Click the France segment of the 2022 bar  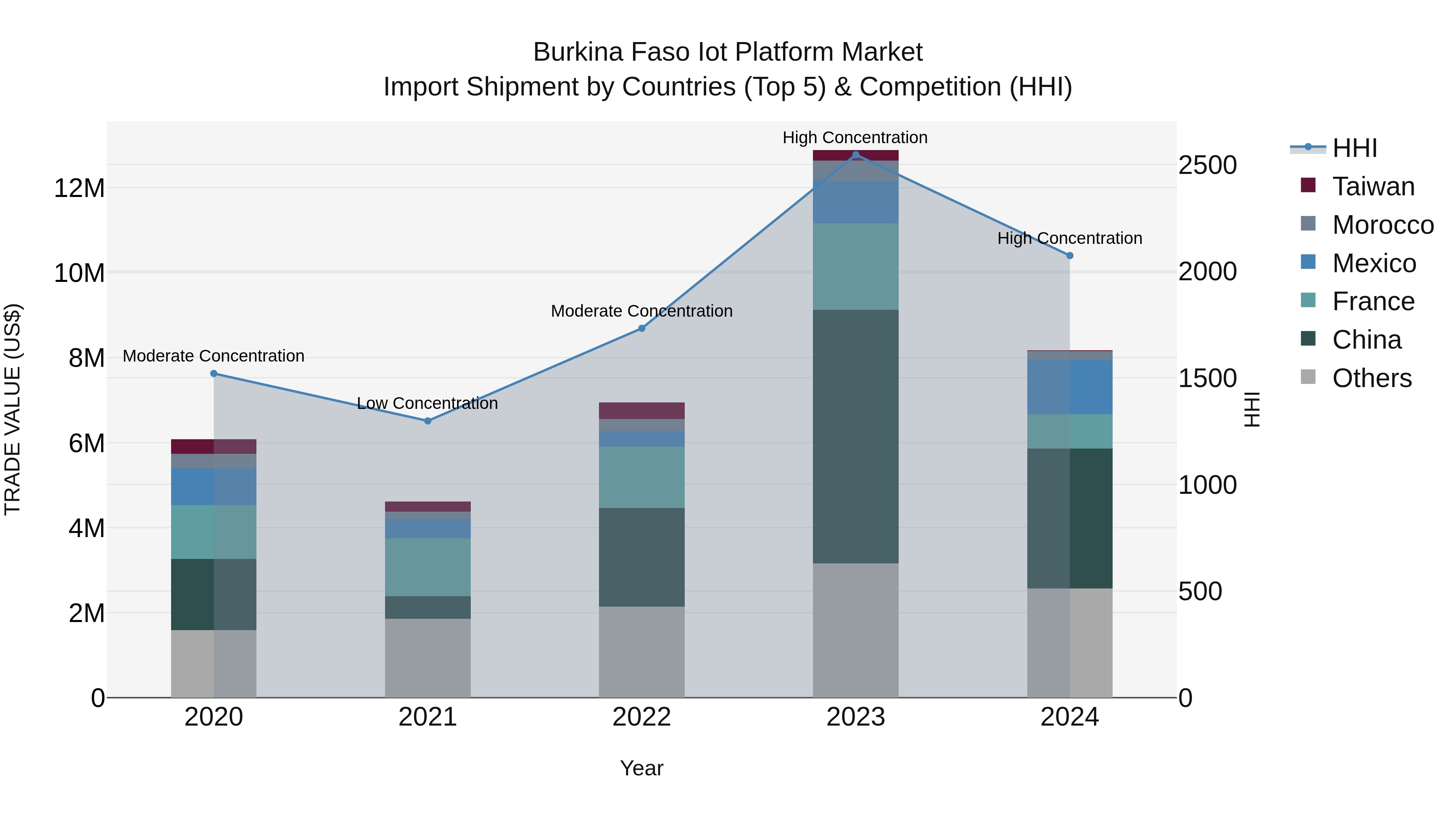click(x=641, y=478)
